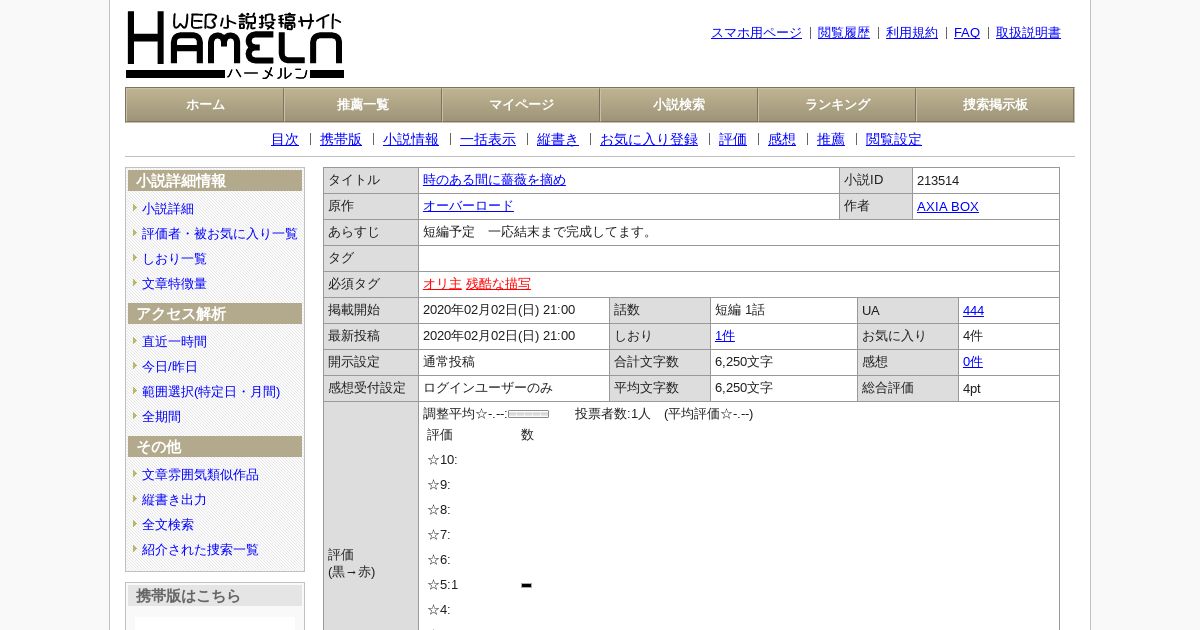
Task: Open the 捜索掲示板 tab
Action: coord(995,105)
